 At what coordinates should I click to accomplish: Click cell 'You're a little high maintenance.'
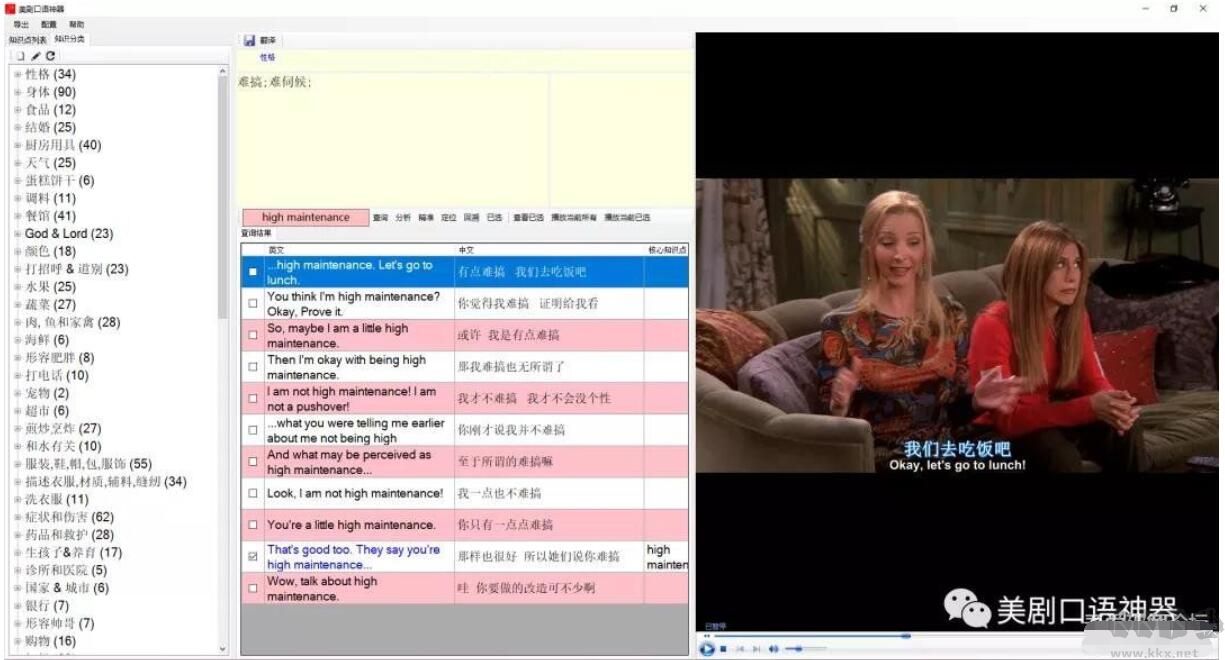click(359, 525)
